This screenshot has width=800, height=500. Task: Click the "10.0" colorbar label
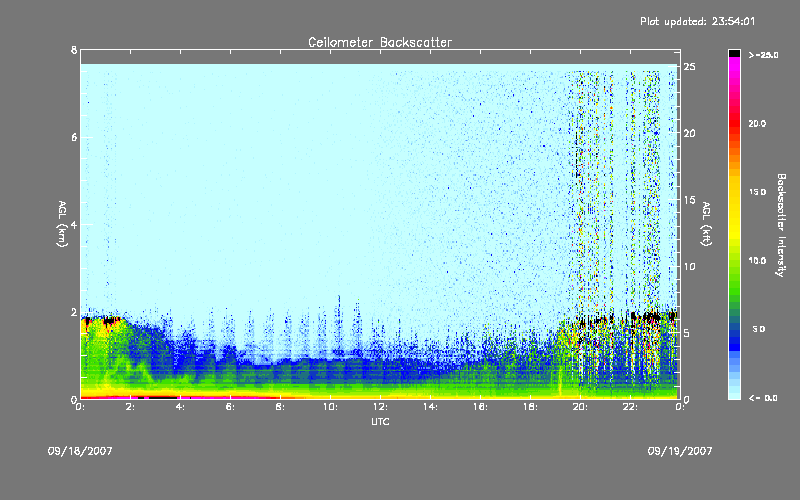[757, 261]
